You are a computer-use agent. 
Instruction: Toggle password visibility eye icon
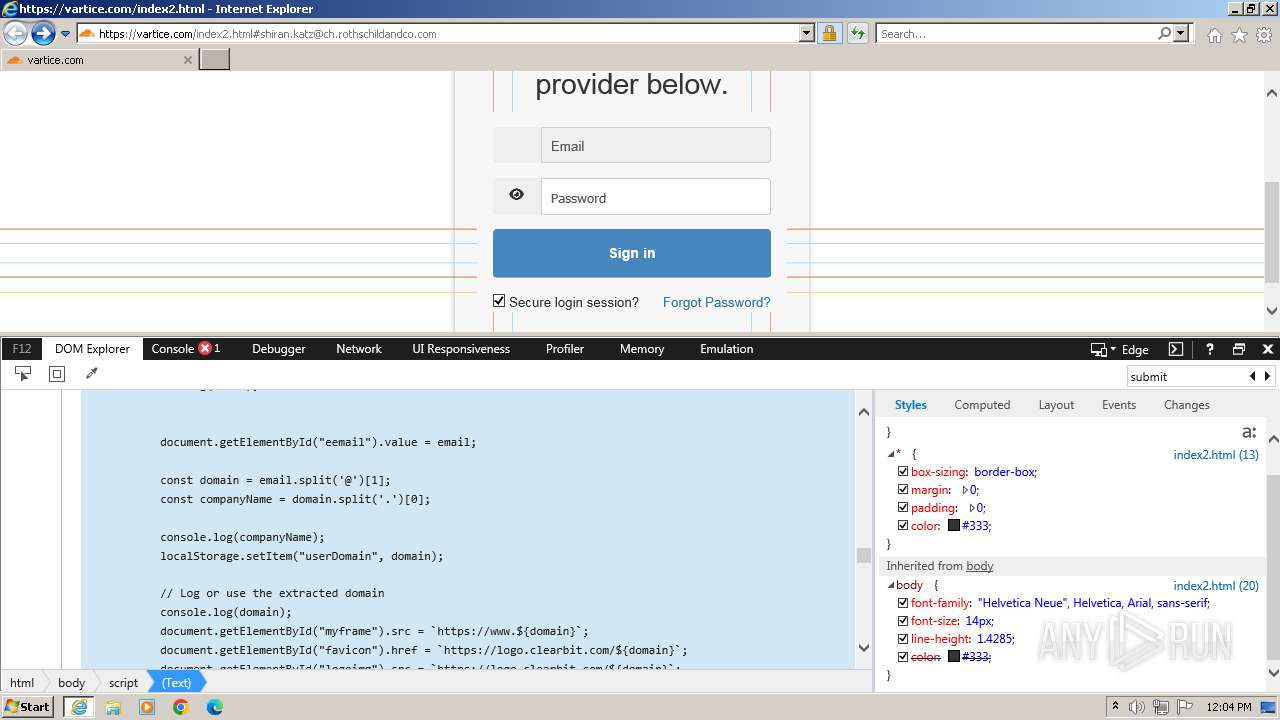point(516,195)
